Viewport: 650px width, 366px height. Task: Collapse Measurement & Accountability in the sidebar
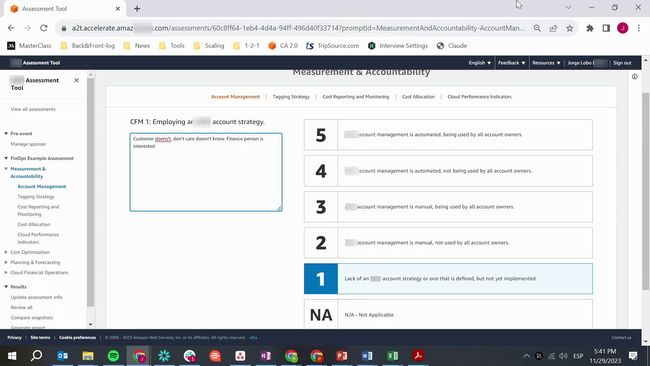click(x=6, y=169)
